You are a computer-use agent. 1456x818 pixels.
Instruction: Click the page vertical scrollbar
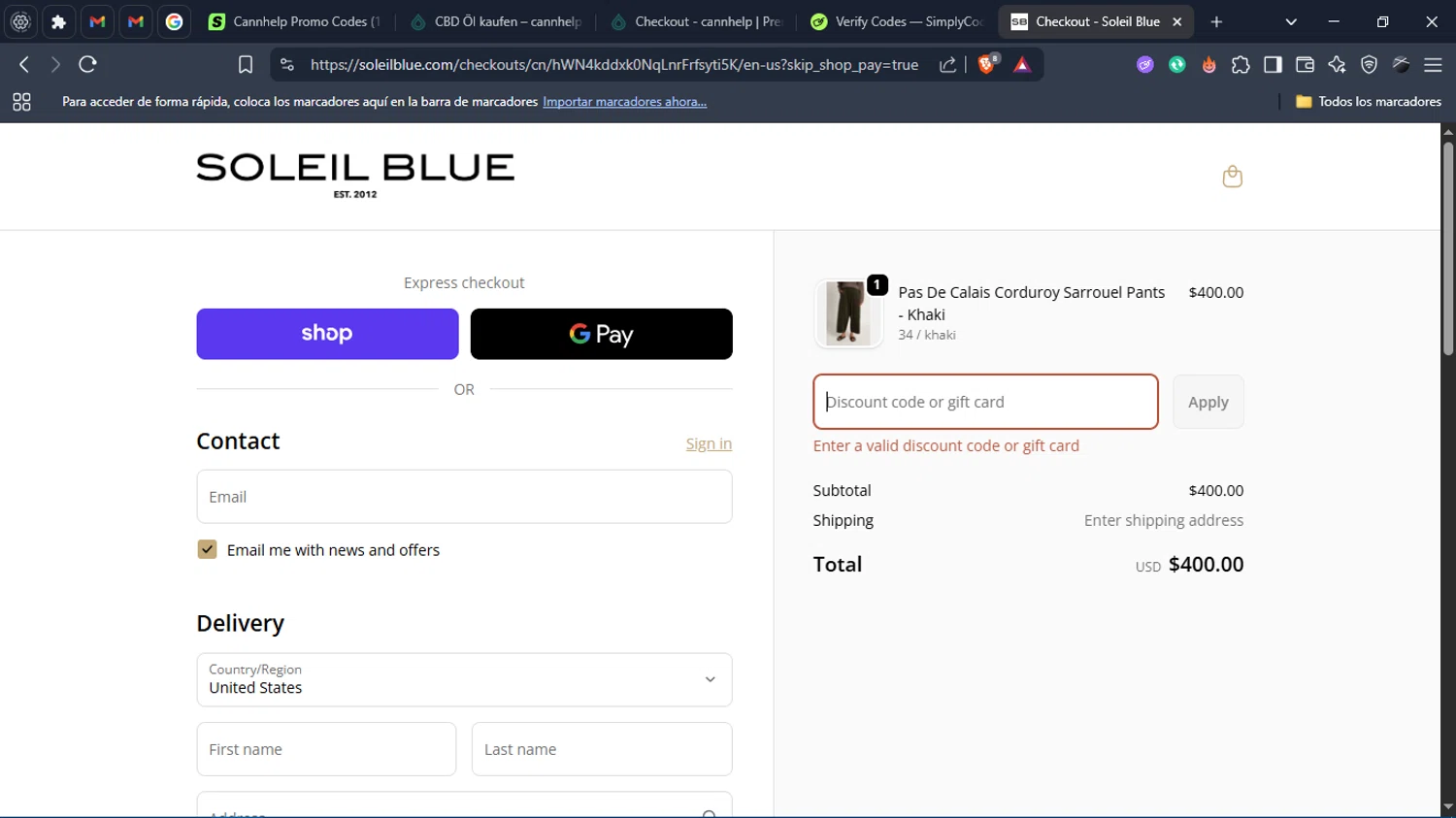pyautogui.click(x=1448, y=247)
